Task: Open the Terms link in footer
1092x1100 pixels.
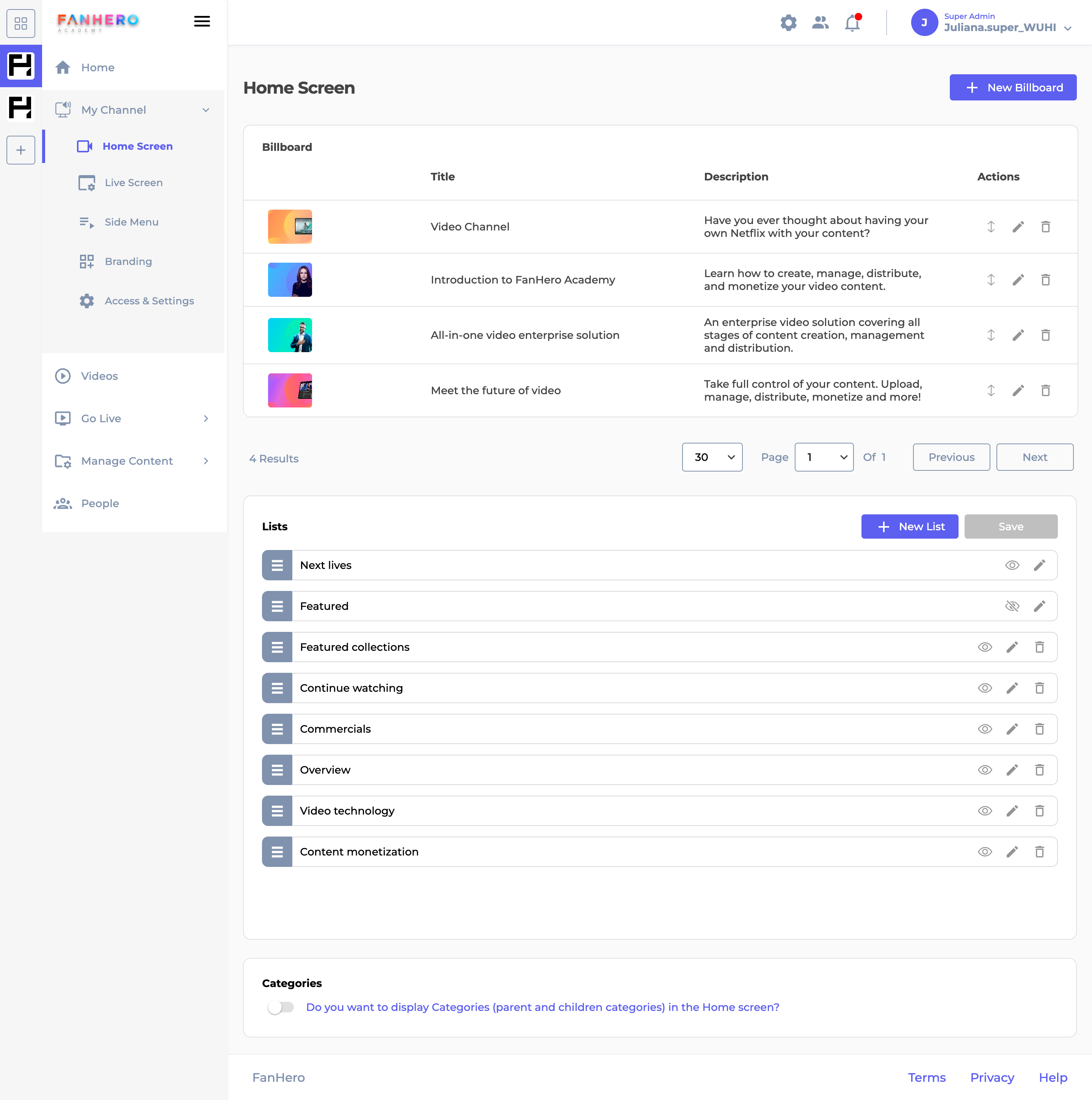Action: 927,1078
